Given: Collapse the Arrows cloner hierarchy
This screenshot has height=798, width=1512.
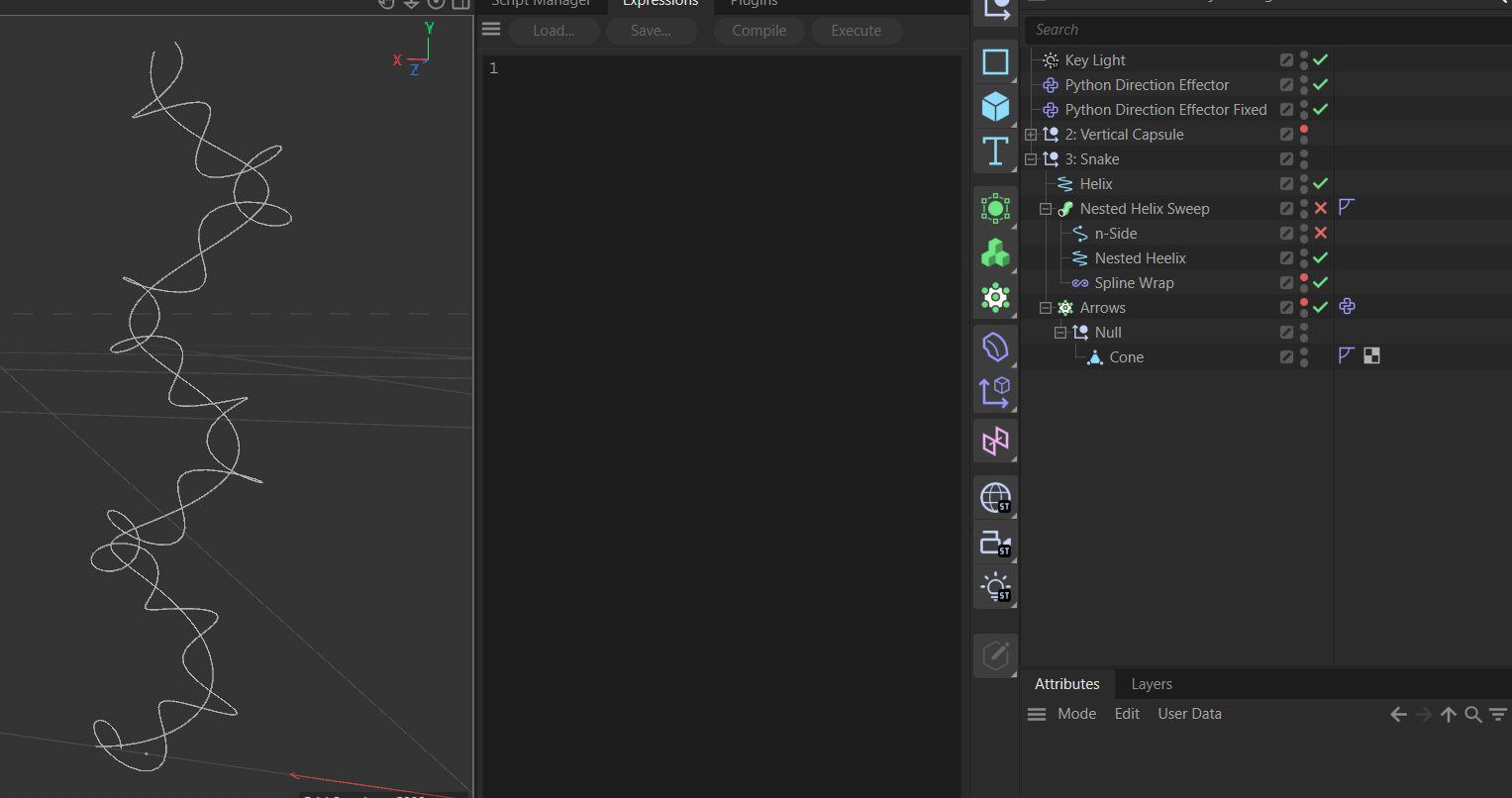Looking at the screenshot, I should tap(1046, 308).
